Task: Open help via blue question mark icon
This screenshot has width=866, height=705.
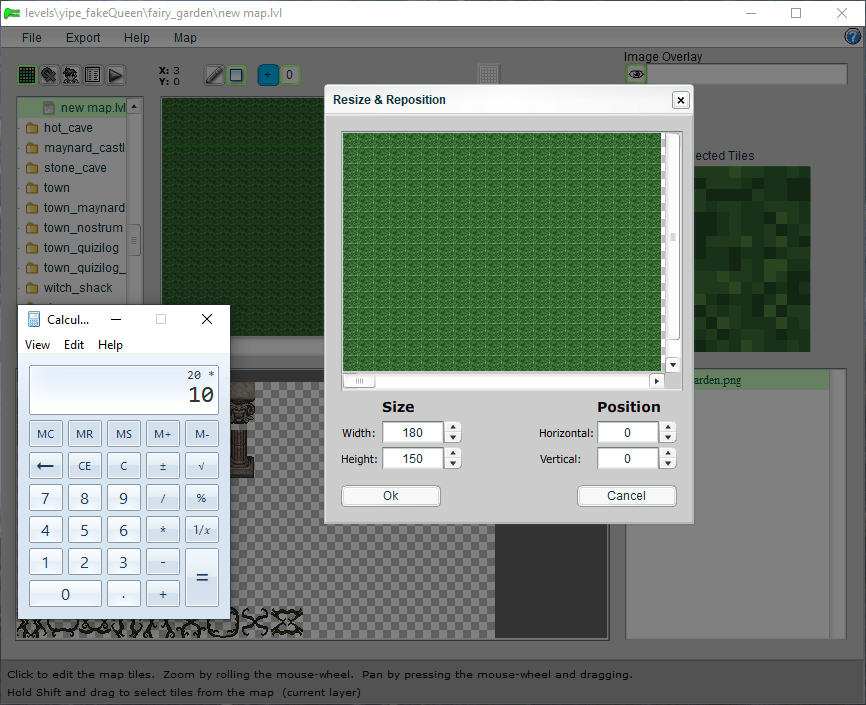Action: (853, 37)
